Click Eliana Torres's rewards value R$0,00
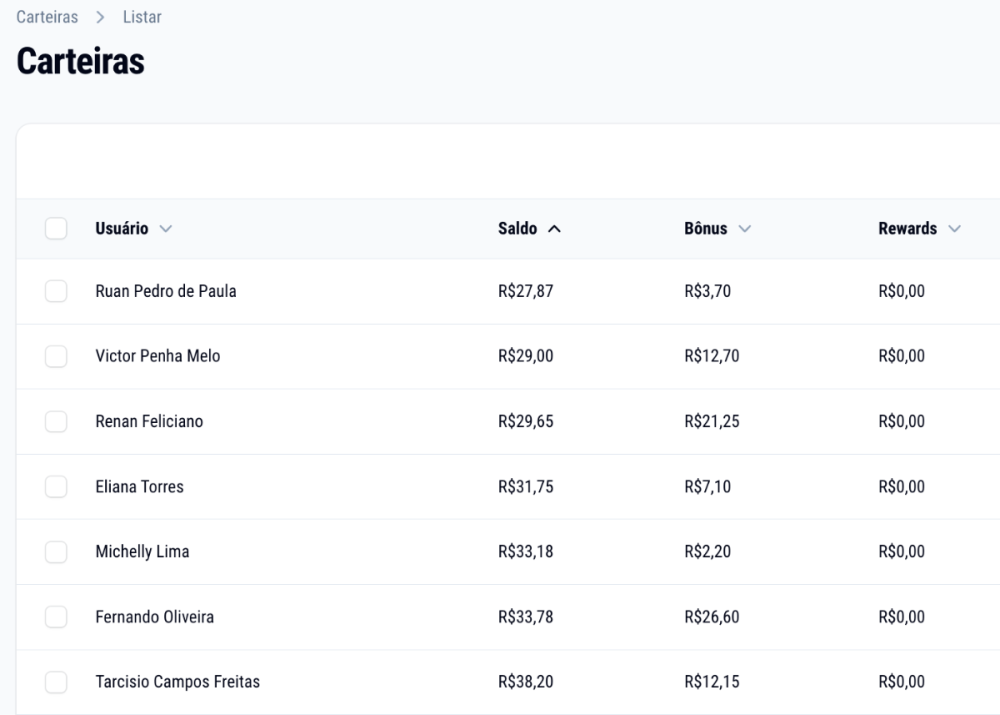 [901, 487]
